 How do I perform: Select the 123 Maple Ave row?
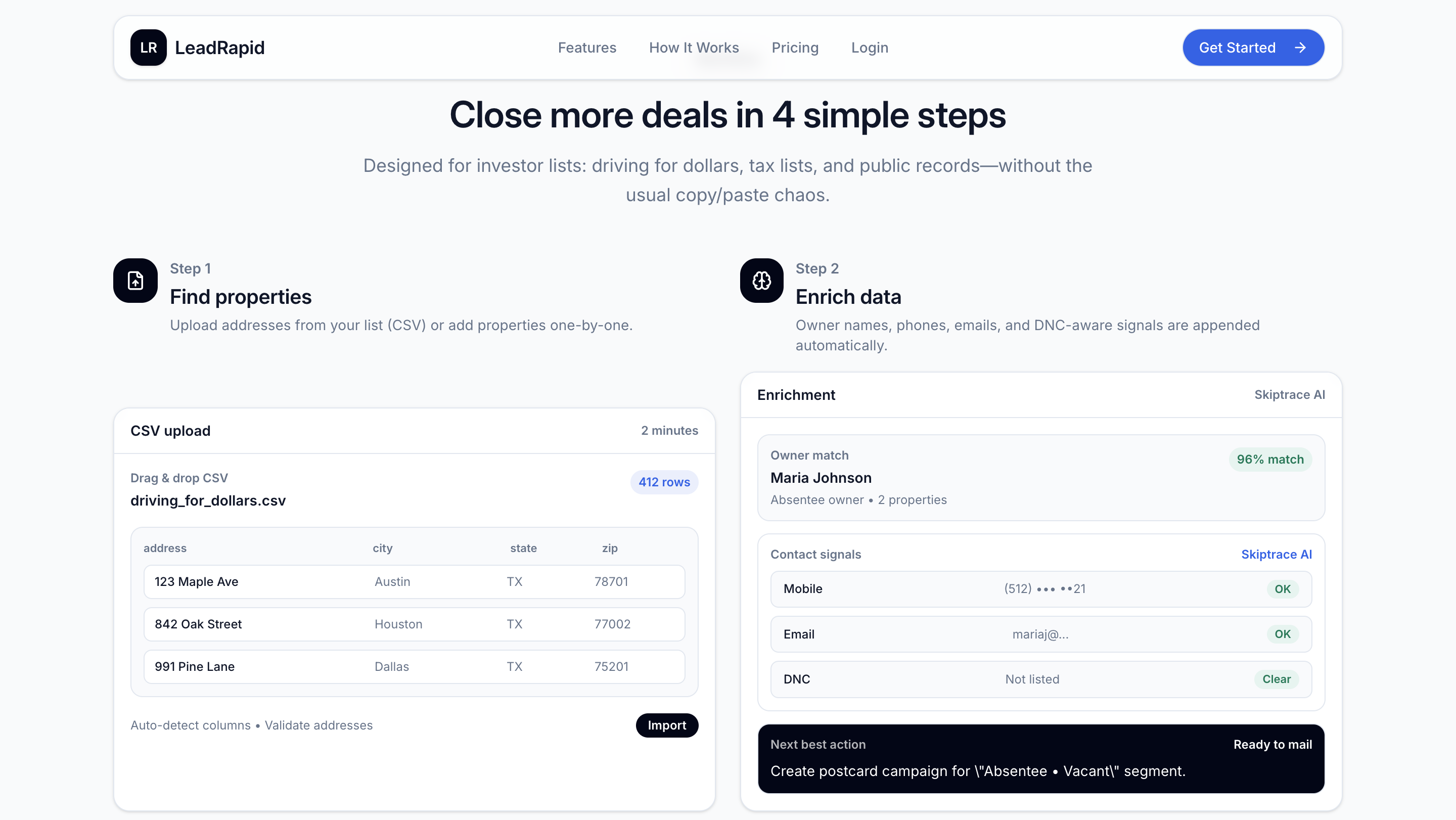click(414, 581)
